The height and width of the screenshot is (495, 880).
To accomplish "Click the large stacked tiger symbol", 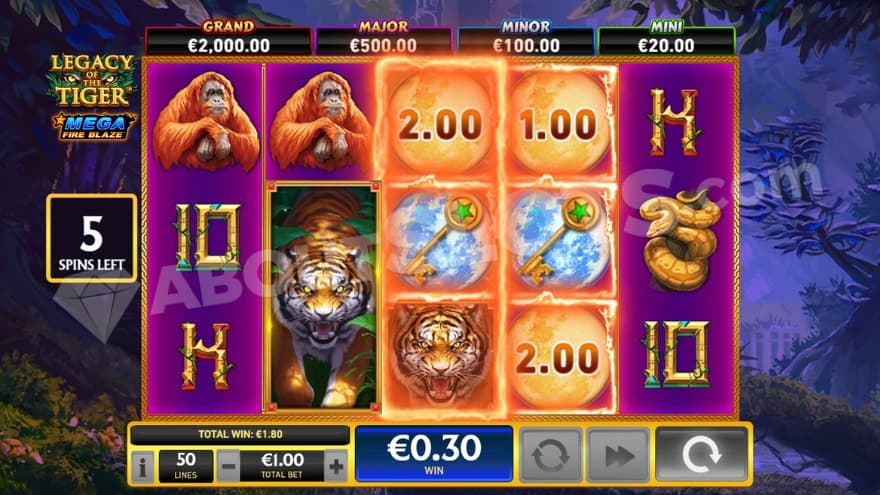I will (x=323, y=297).
